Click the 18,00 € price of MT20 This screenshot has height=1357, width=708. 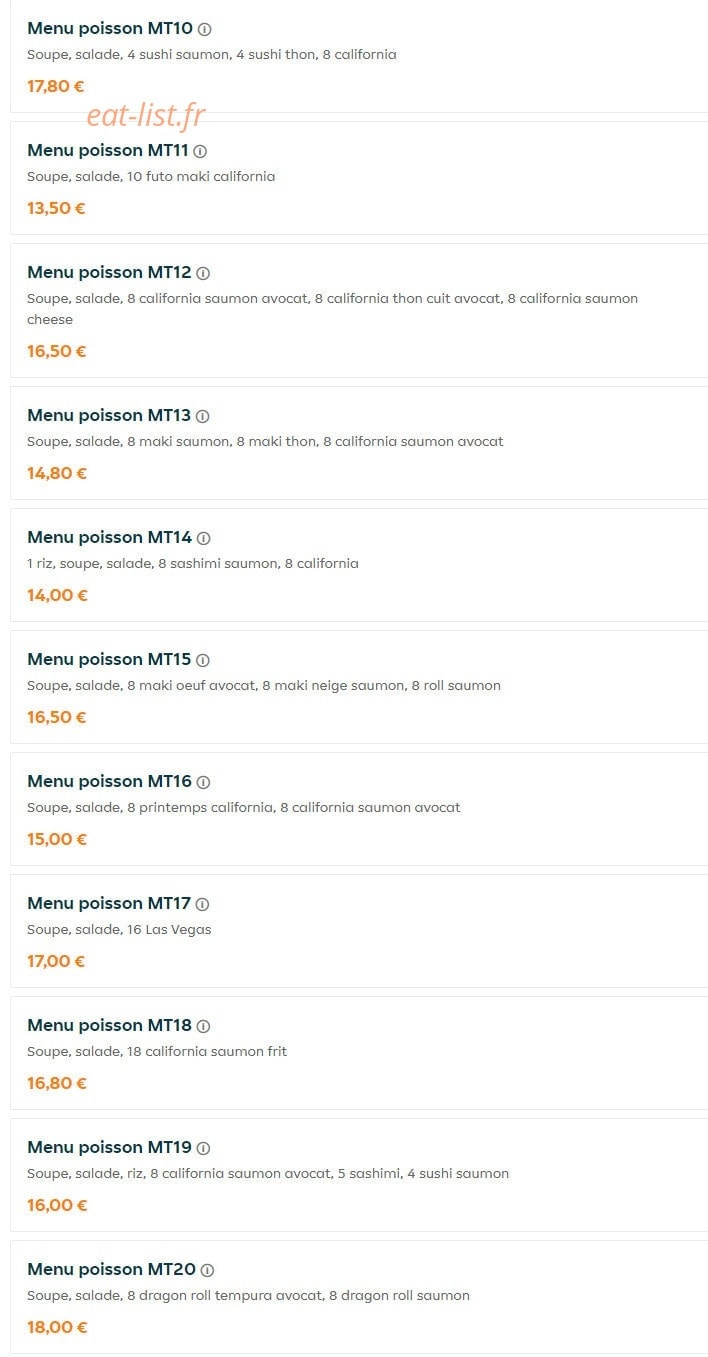[x=57, y=1327]
